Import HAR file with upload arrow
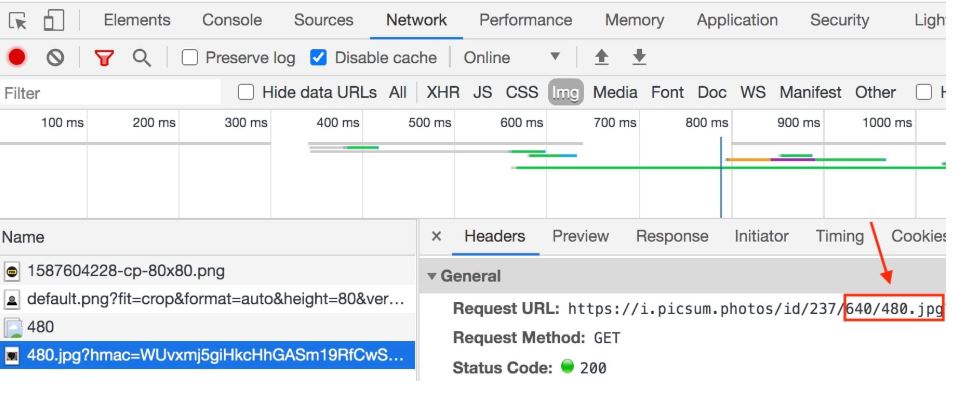953x400 pixels. pyautogui.click(x=601, y=57)
